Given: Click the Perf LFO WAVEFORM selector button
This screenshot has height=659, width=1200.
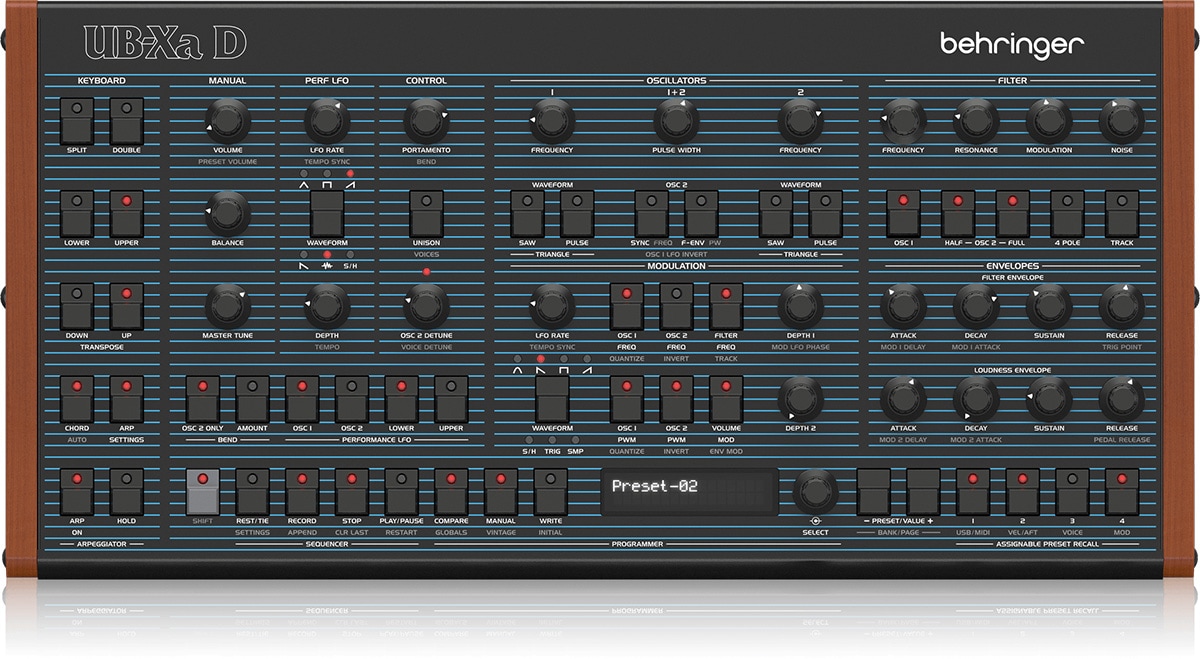Looking at the screenshot, I should pyautogui.click(x=327, y=213).
